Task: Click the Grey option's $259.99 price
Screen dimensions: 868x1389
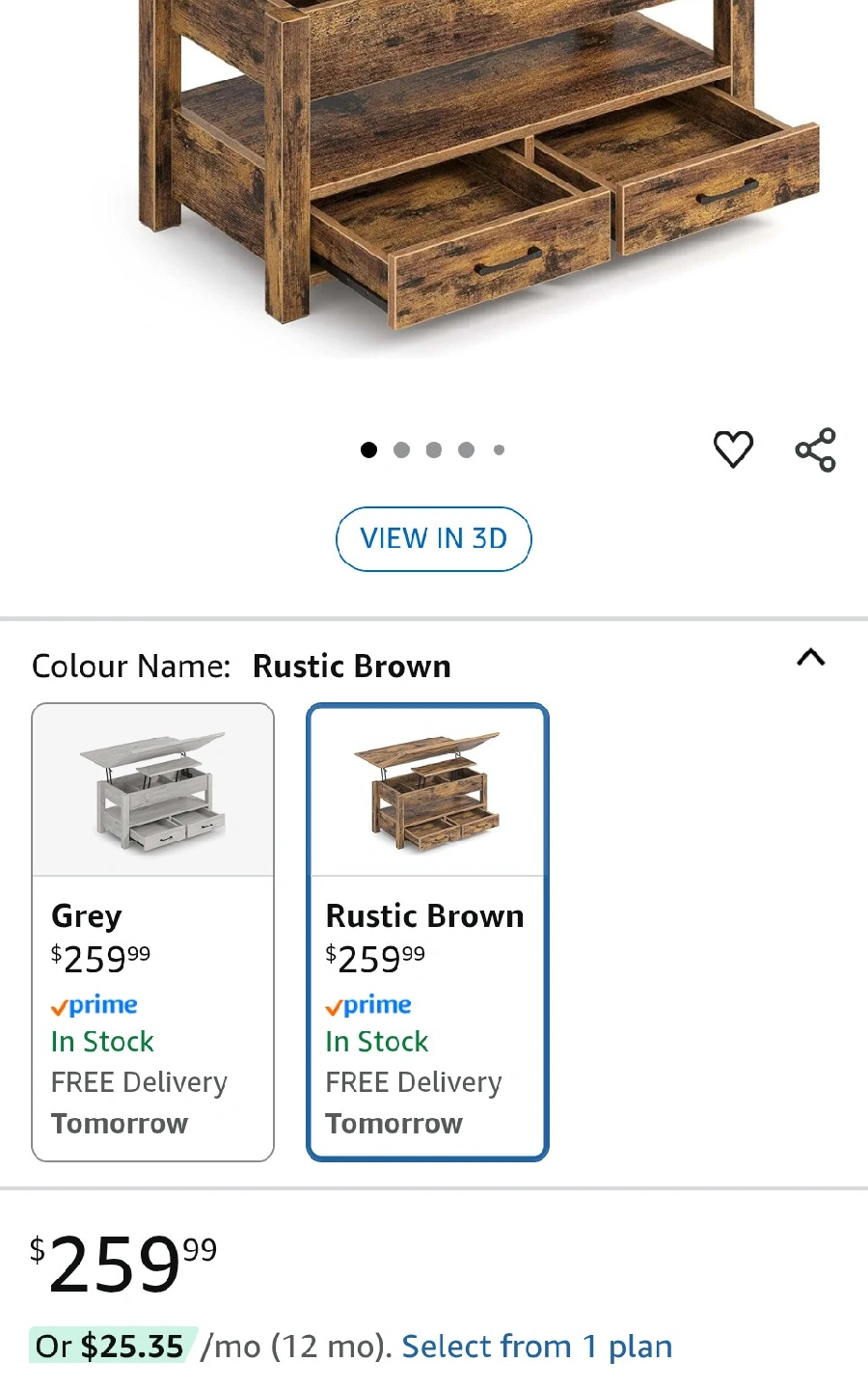Action: [x=101, y=958]
